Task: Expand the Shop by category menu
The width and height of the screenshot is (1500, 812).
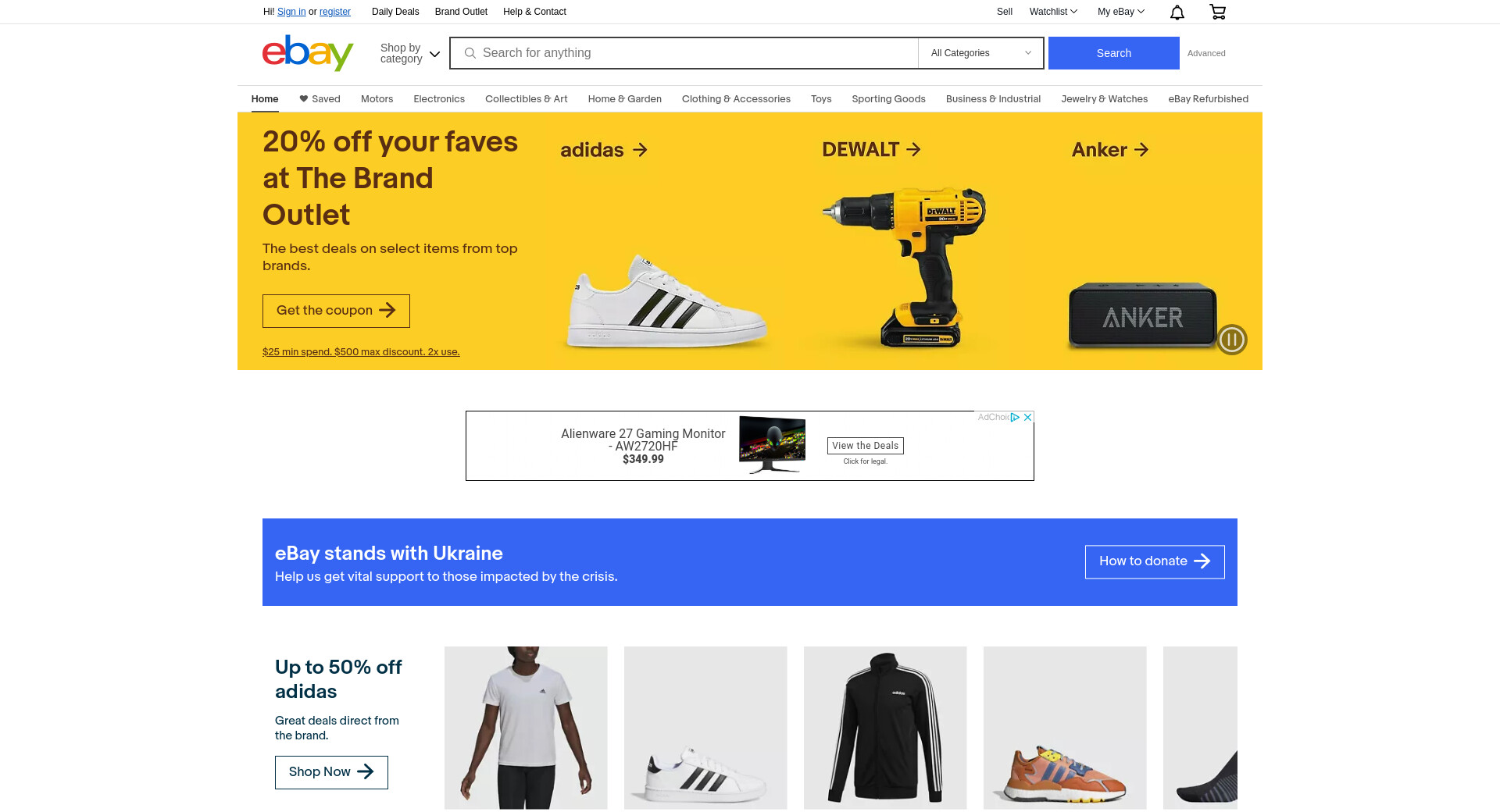Action: point(410,53)
